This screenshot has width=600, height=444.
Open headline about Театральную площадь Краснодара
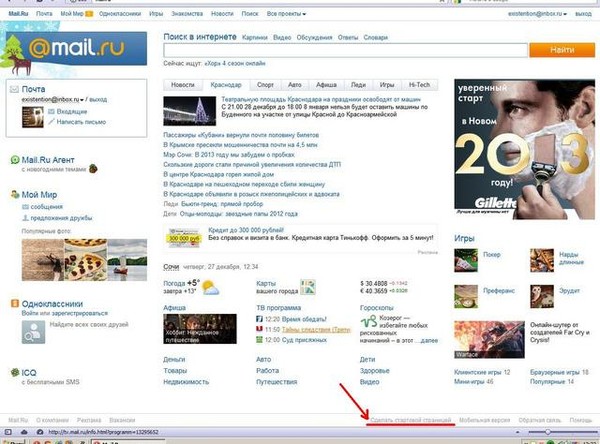[321, 100]
